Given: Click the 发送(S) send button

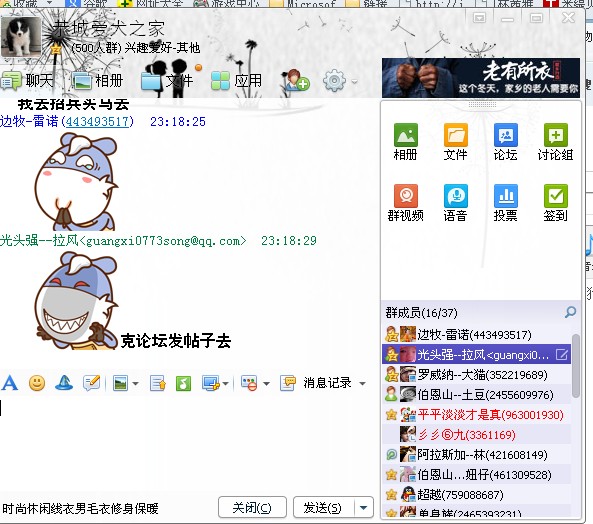Looking at the screenshot, I should [x=323, y=508].
